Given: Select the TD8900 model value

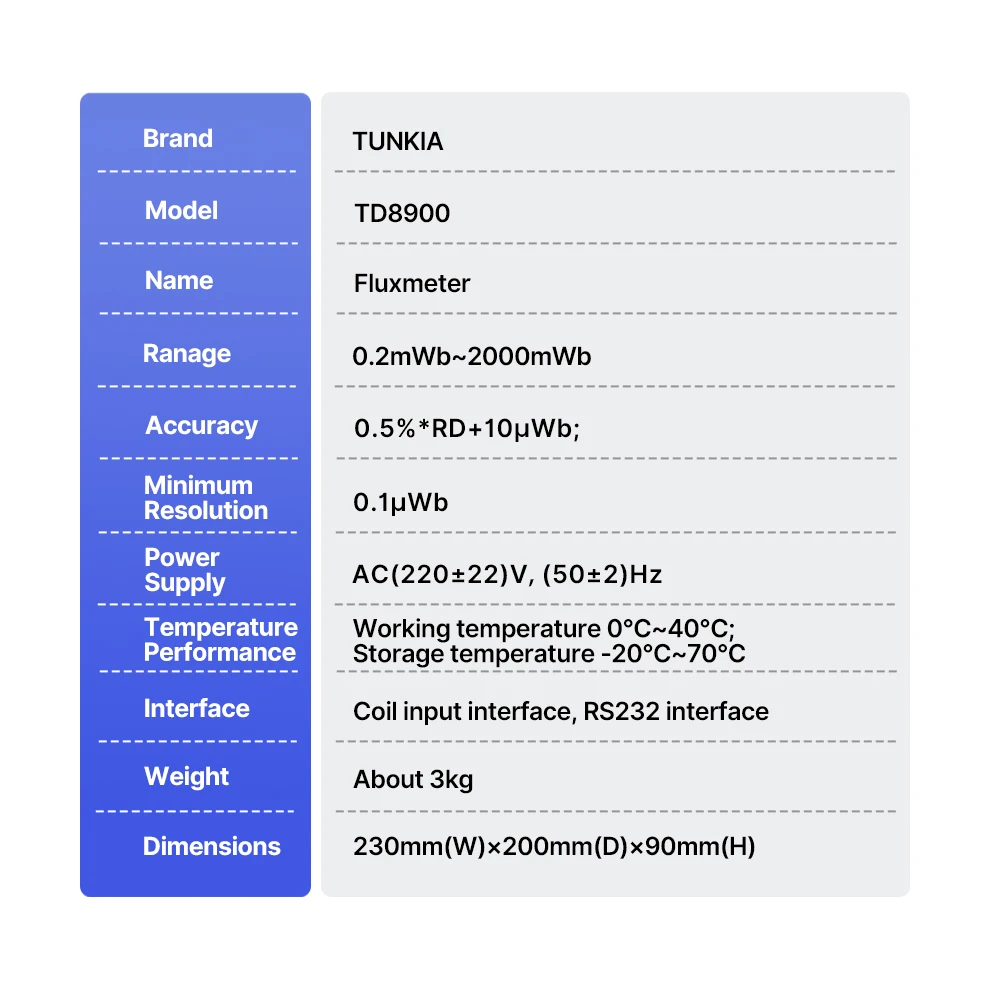Looking at the screenshot, I should click(x=402, y=214).
